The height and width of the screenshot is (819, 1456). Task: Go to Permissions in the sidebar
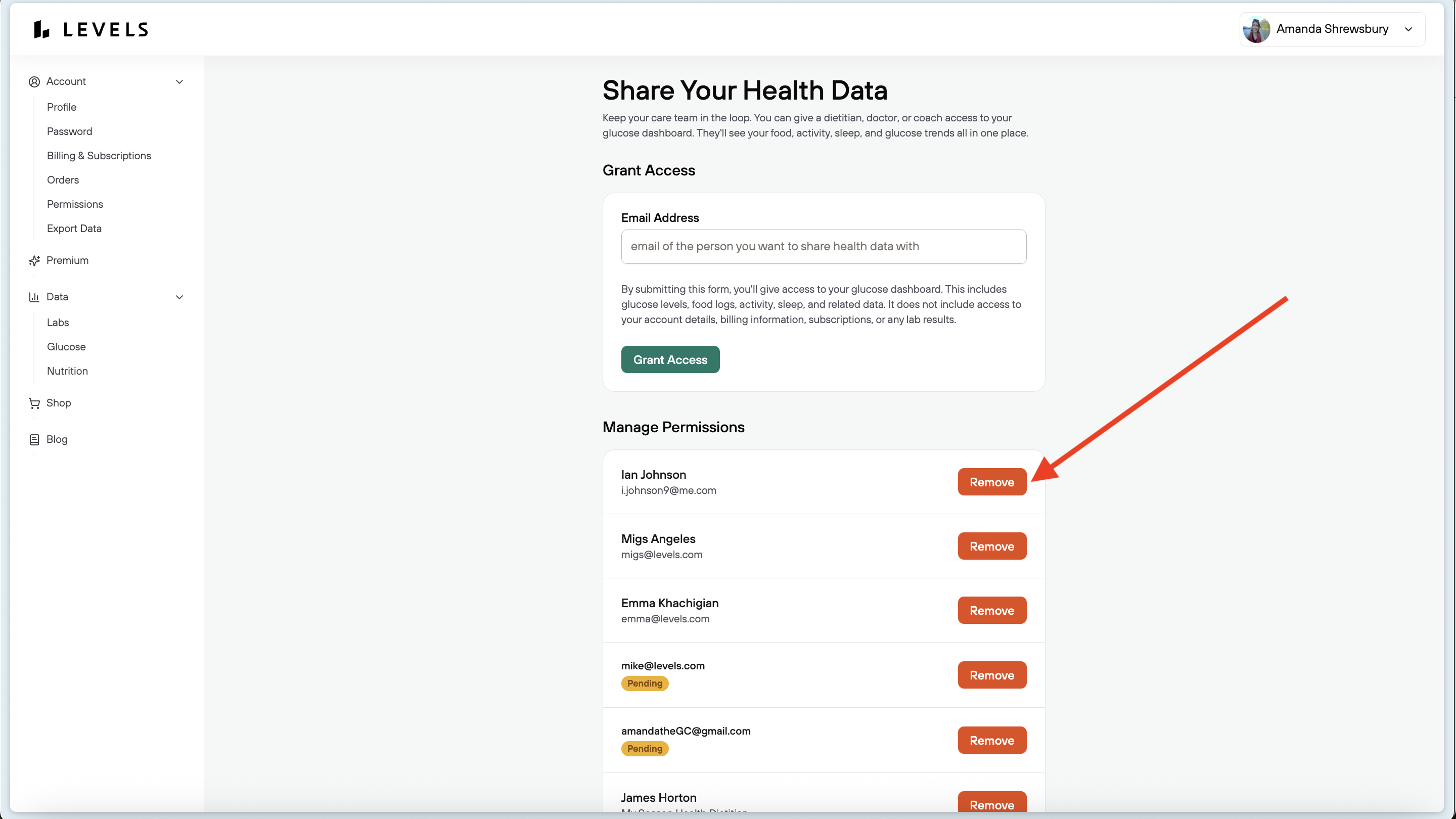(x=75, y=204)
